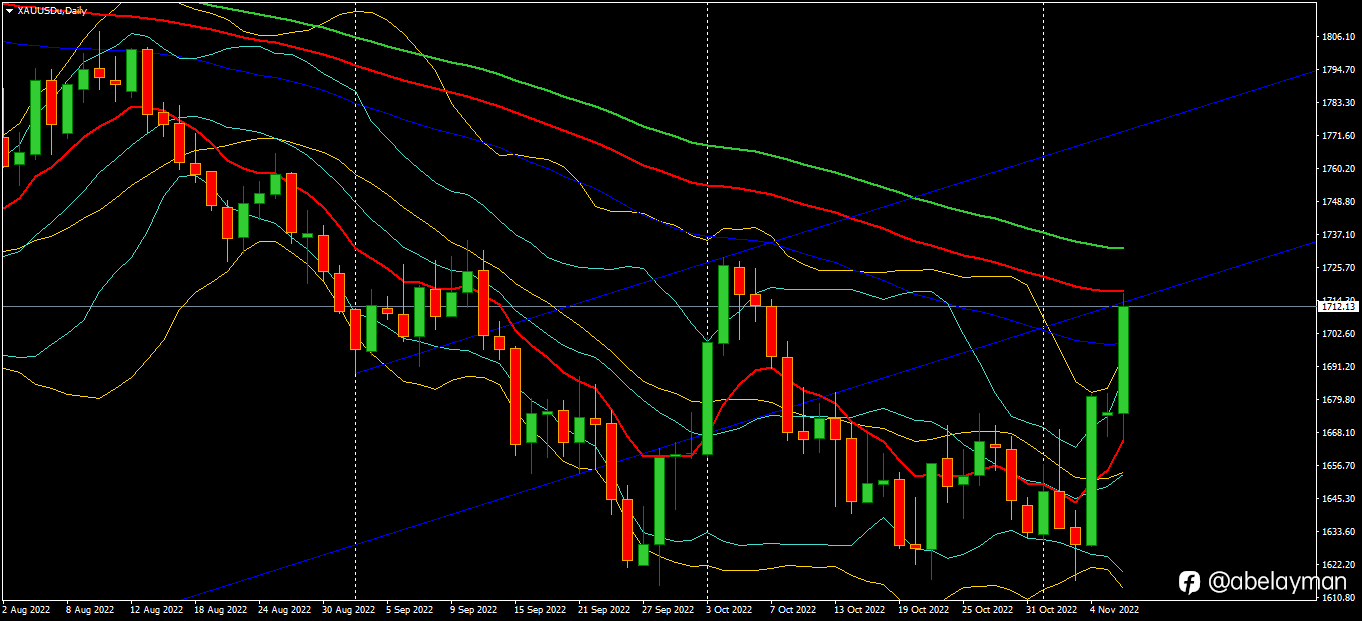Click the triangle arrow beside XAUUSDu,Daily title
Viewport: 1362px width, 621px height.
(9, 10)
